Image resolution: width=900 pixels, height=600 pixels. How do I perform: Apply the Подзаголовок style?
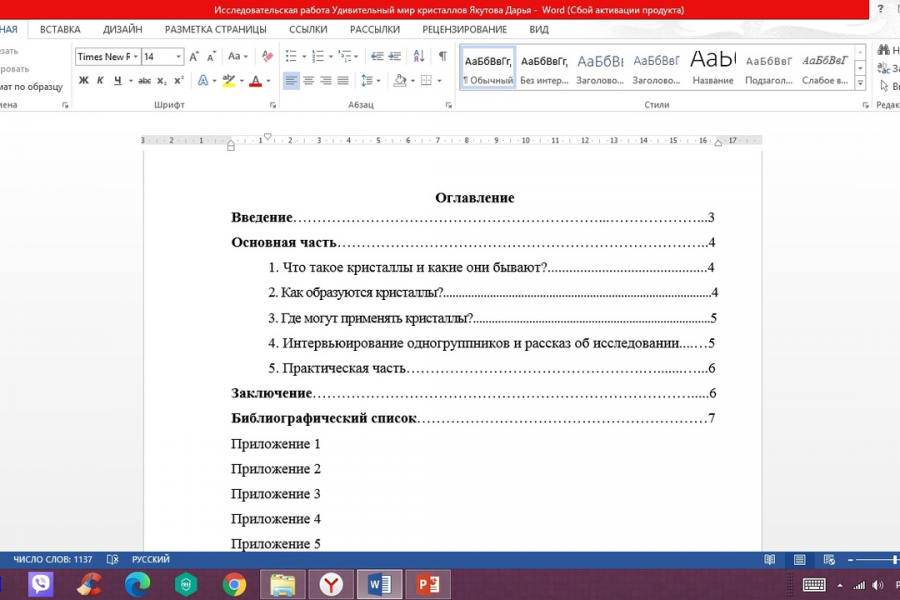click(x=769, y=68)
